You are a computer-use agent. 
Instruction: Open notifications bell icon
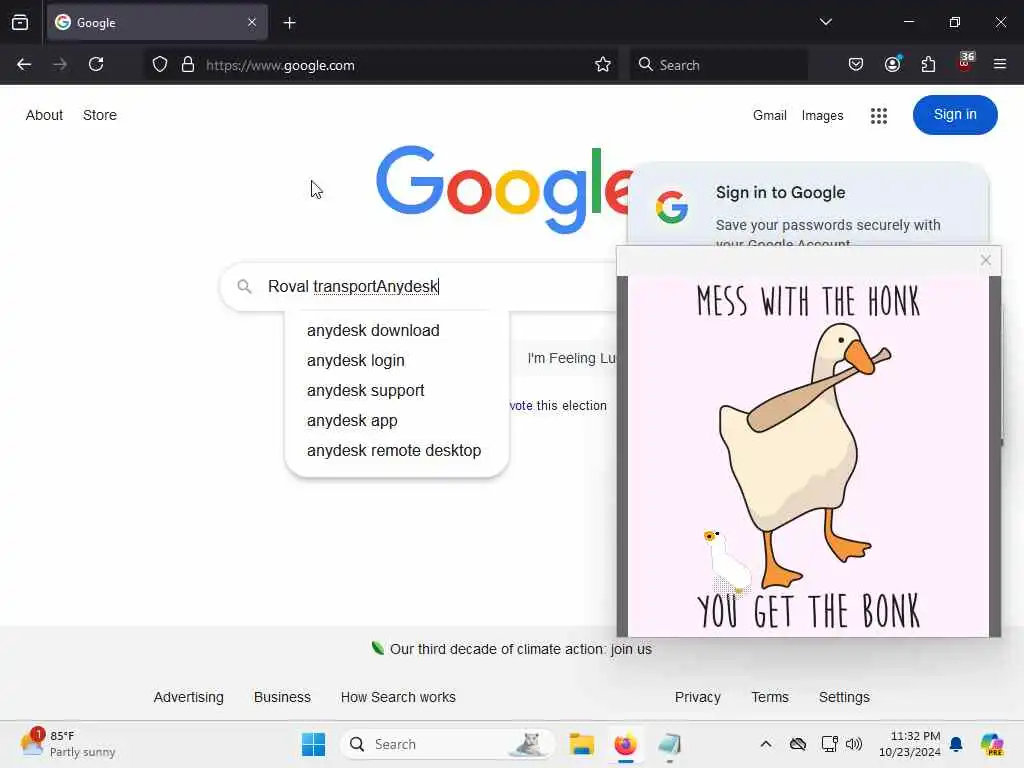tap(956, 744)
